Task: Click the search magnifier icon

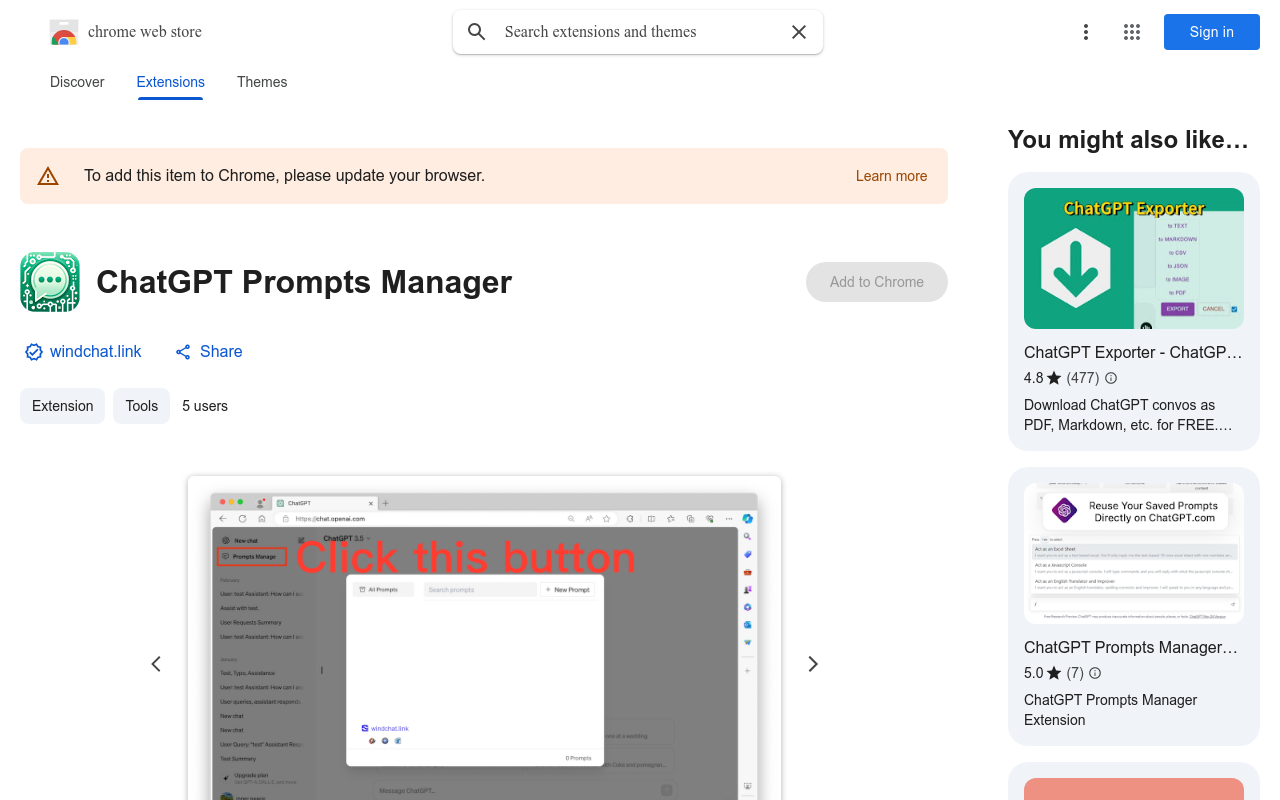Action: tap(477, 32)
